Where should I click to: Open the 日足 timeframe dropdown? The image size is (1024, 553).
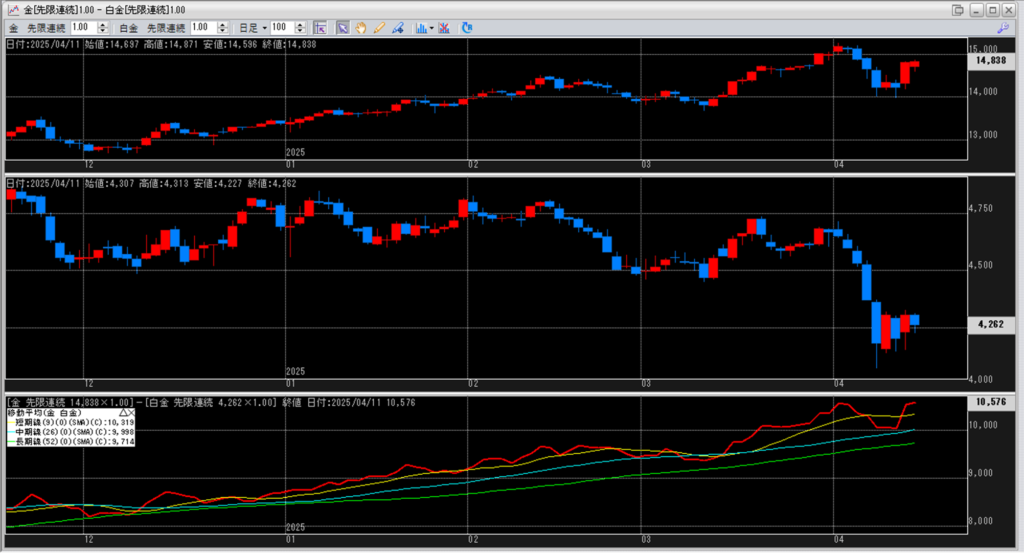pyautogui.click(x=253, y=27)
